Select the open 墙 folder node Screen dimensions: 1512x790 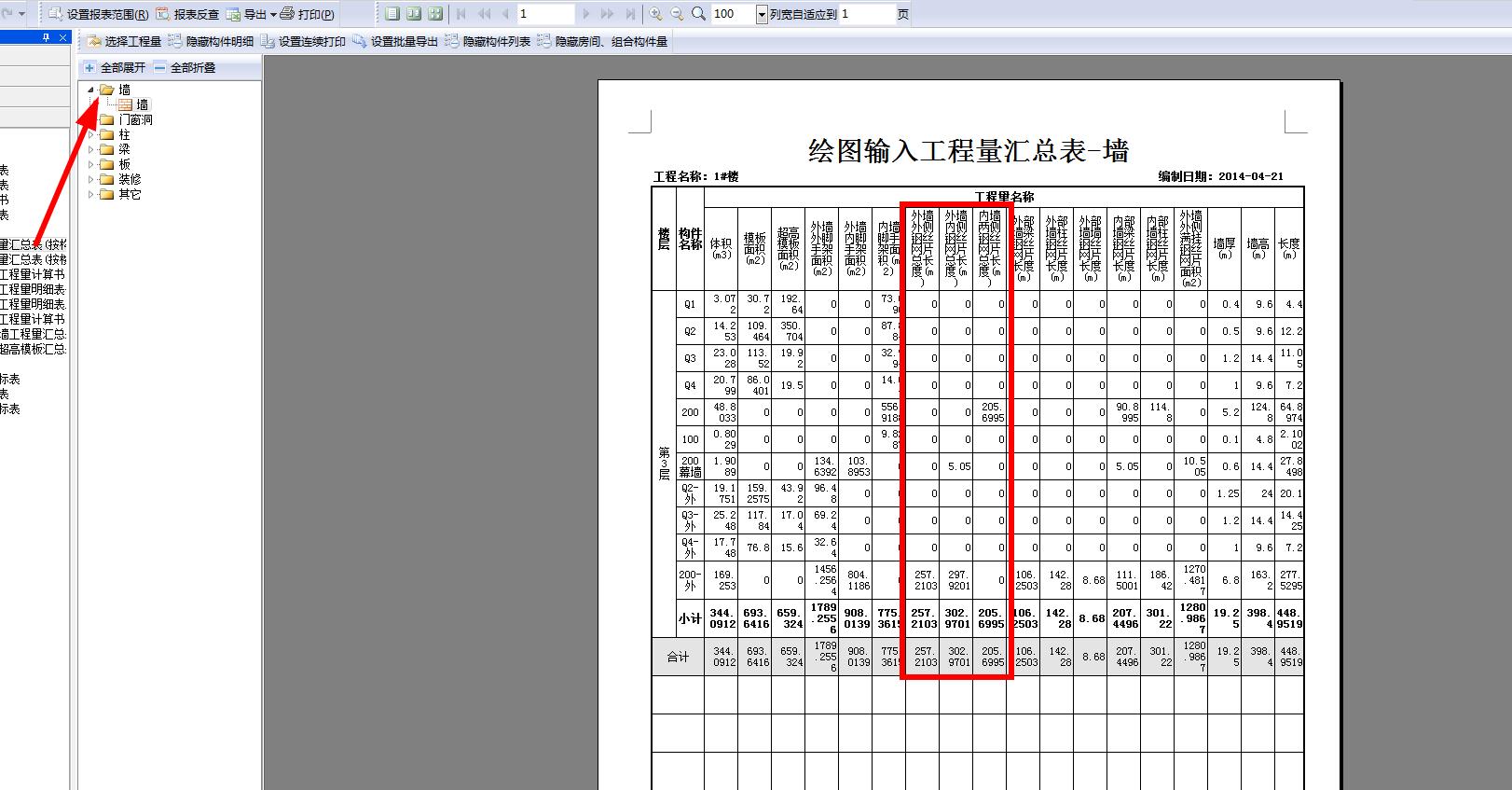click(116, 90)
